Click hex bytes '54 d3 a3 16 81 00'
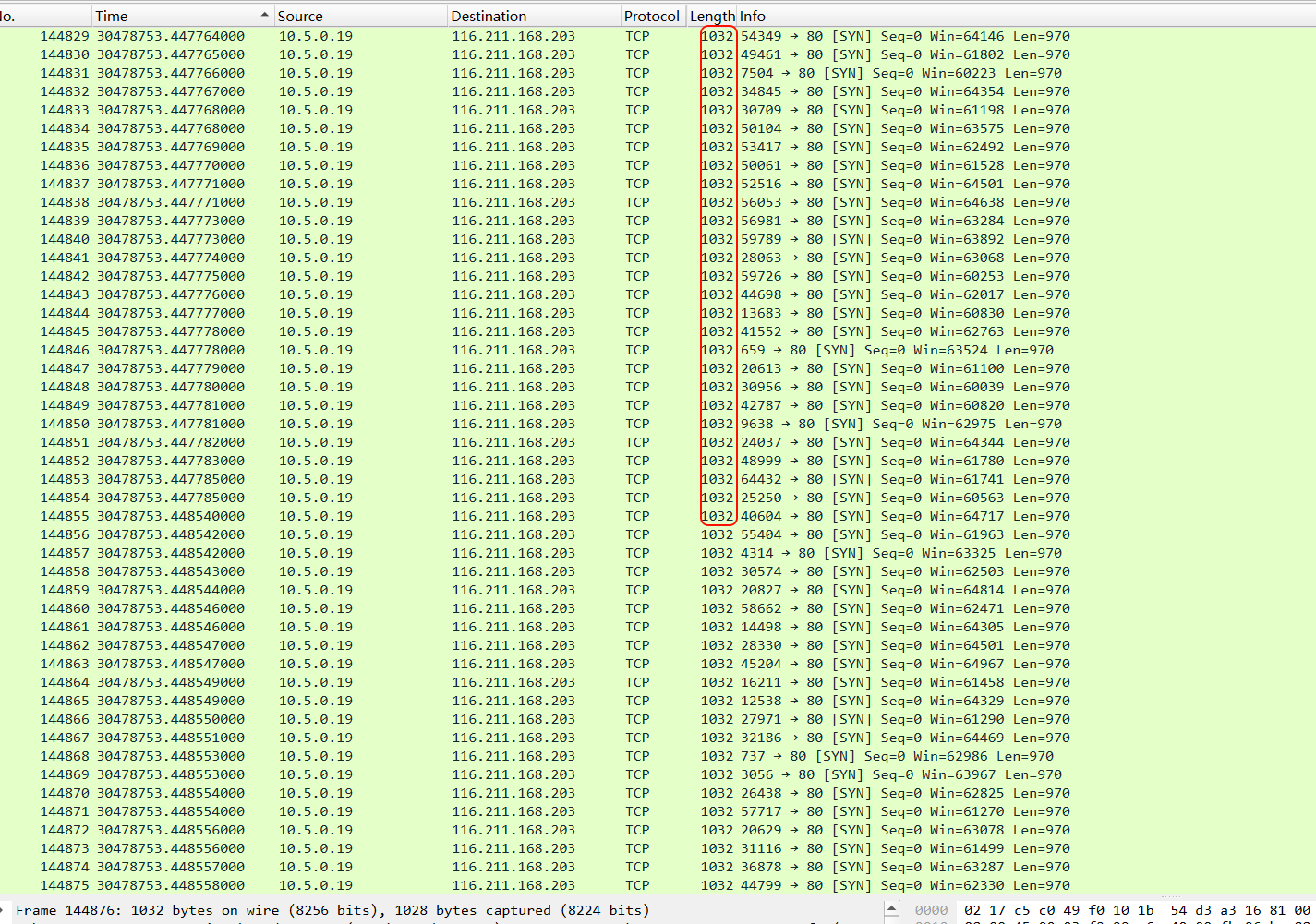 click(x=1240, y=910)
